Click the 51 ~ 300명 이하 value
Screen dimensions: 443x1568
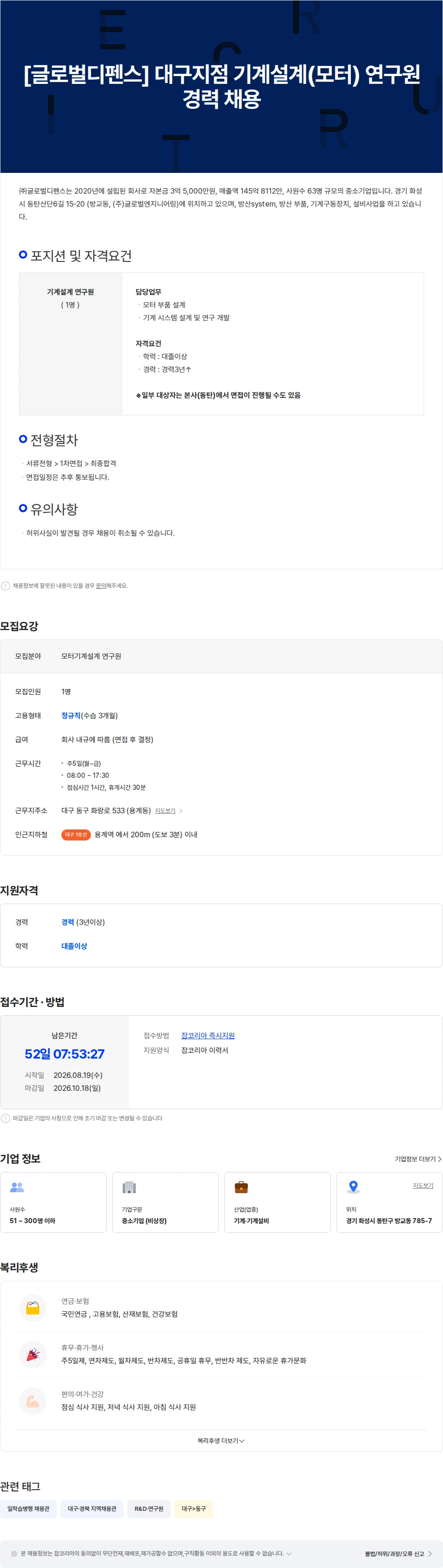[32, 1220]
